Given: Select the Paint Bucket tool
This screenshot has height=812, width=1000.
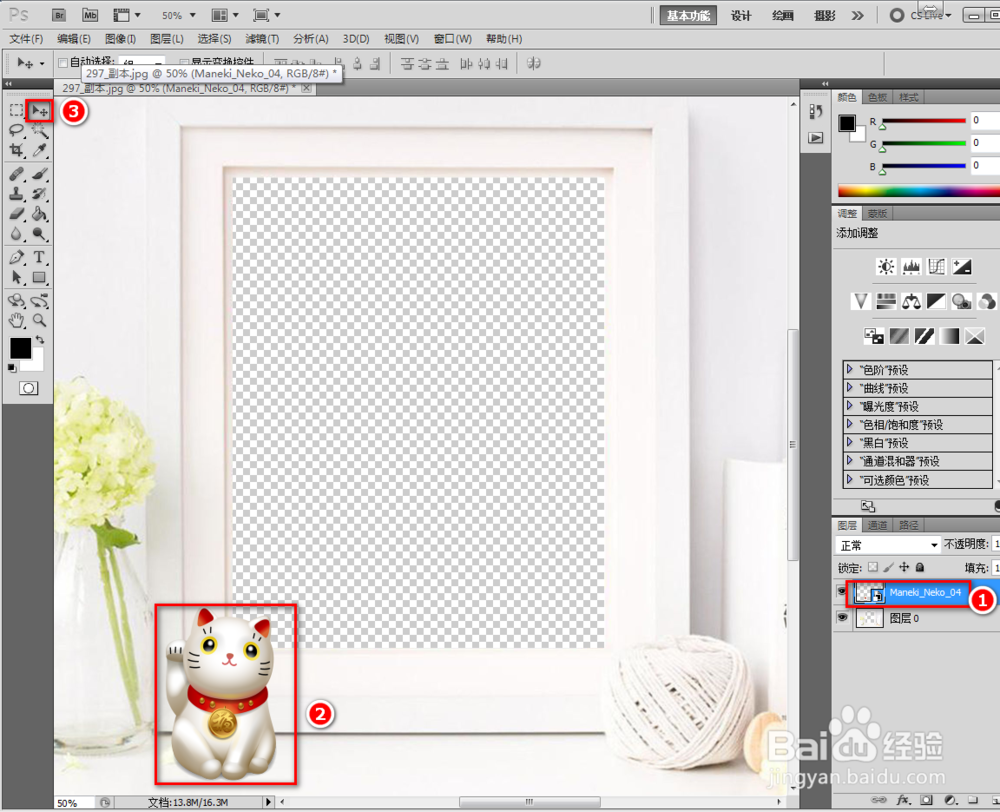Looking at the screenshot, I should click(x=40, y=214).
